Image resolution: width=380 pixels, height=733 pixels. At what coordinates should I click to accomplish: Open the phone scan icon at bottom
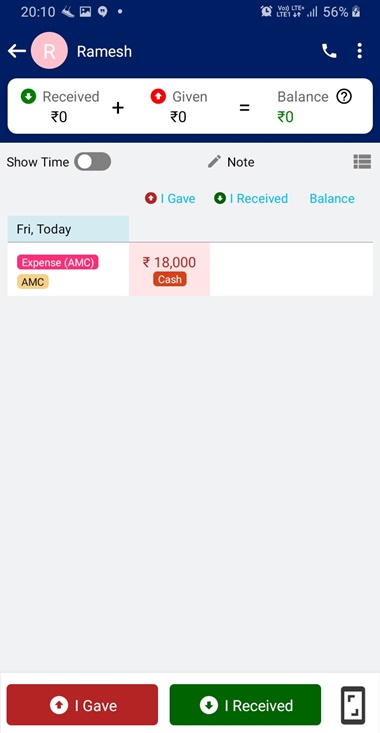[x=353, y=705]
